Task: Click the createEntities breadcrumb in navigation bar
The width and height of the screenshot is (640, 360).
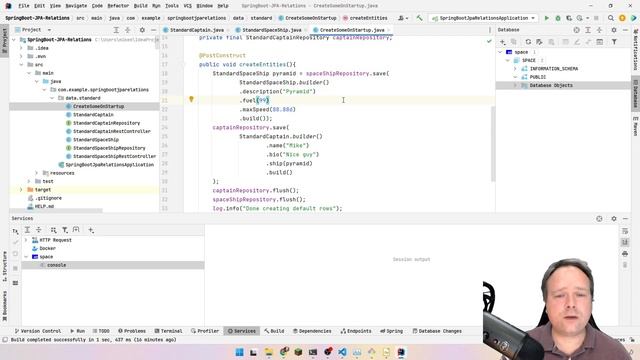Action: (365, 18)
